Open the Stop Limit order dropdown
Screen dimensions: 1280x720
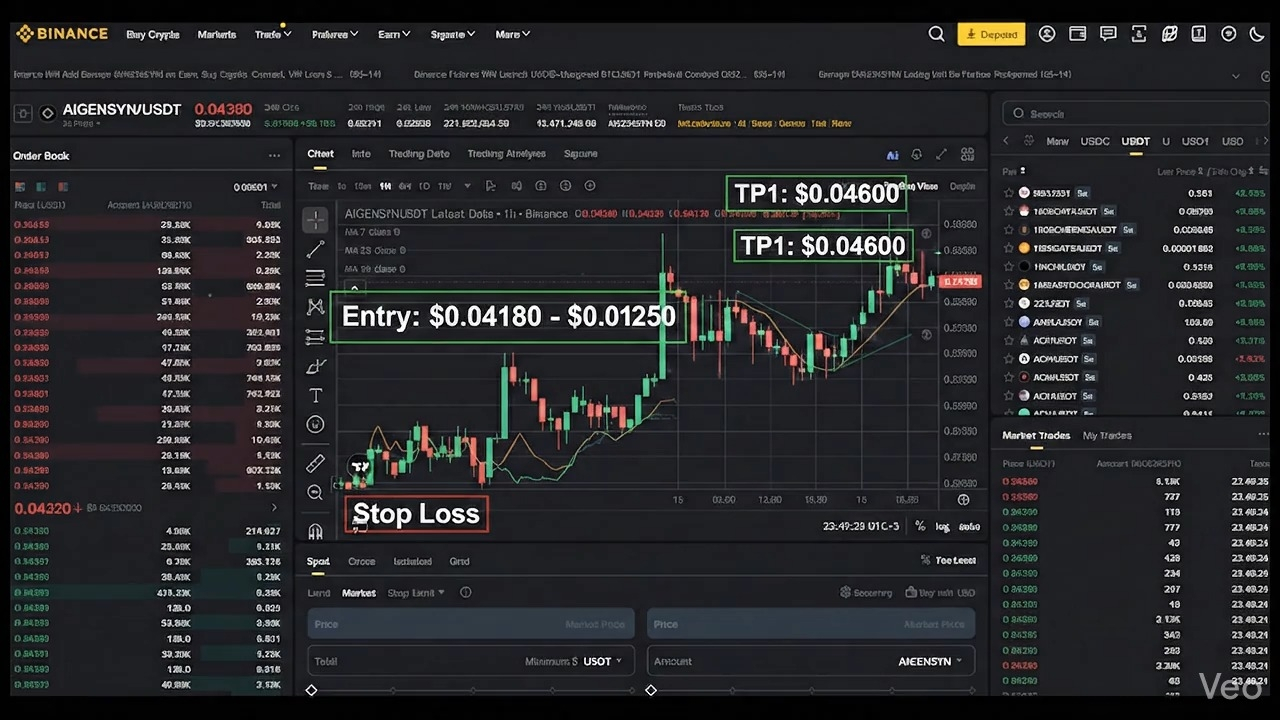(x=416, y=593)
